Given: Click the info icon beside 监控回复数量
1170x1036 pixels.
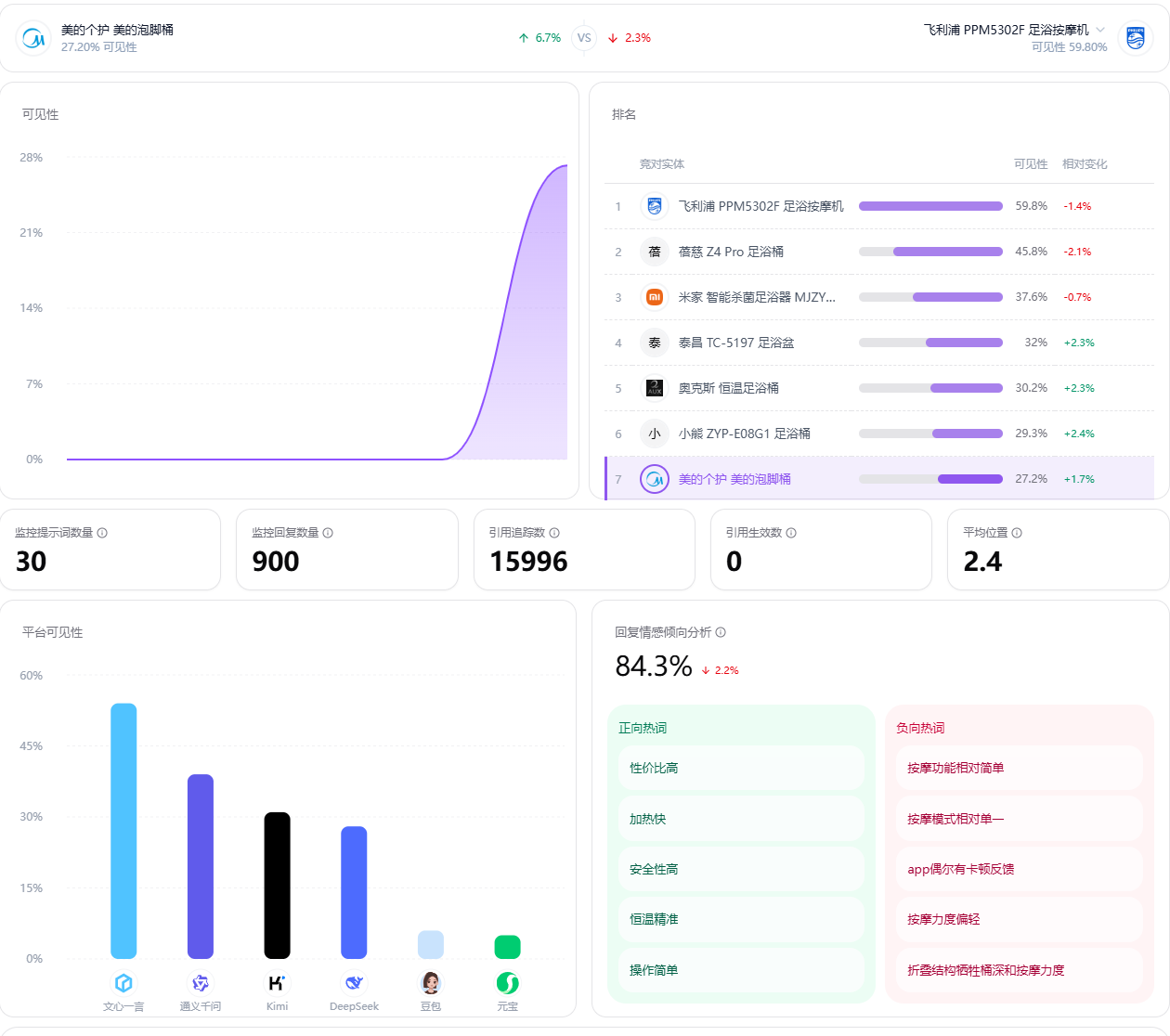Looking at the screenshot, I should pos(328,533).
